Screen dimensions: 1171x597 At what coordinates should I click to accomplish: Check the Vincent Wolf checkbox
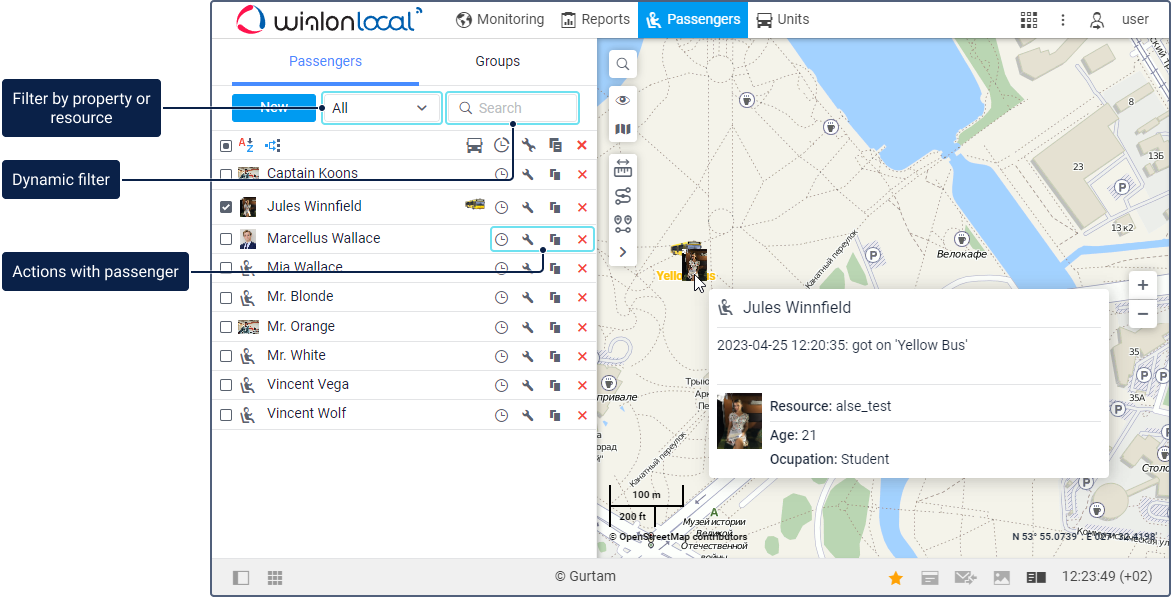(226, 415)
